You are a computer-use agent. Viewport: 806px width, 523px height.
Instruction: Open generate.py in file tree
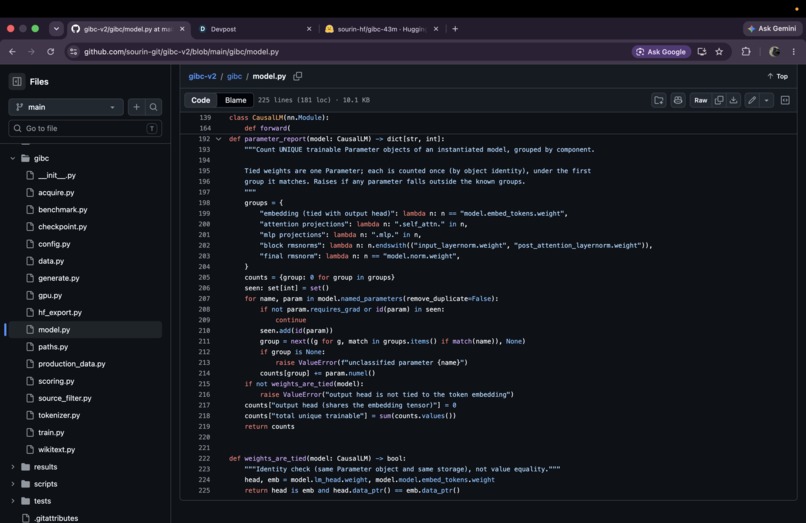coord(59,278)
